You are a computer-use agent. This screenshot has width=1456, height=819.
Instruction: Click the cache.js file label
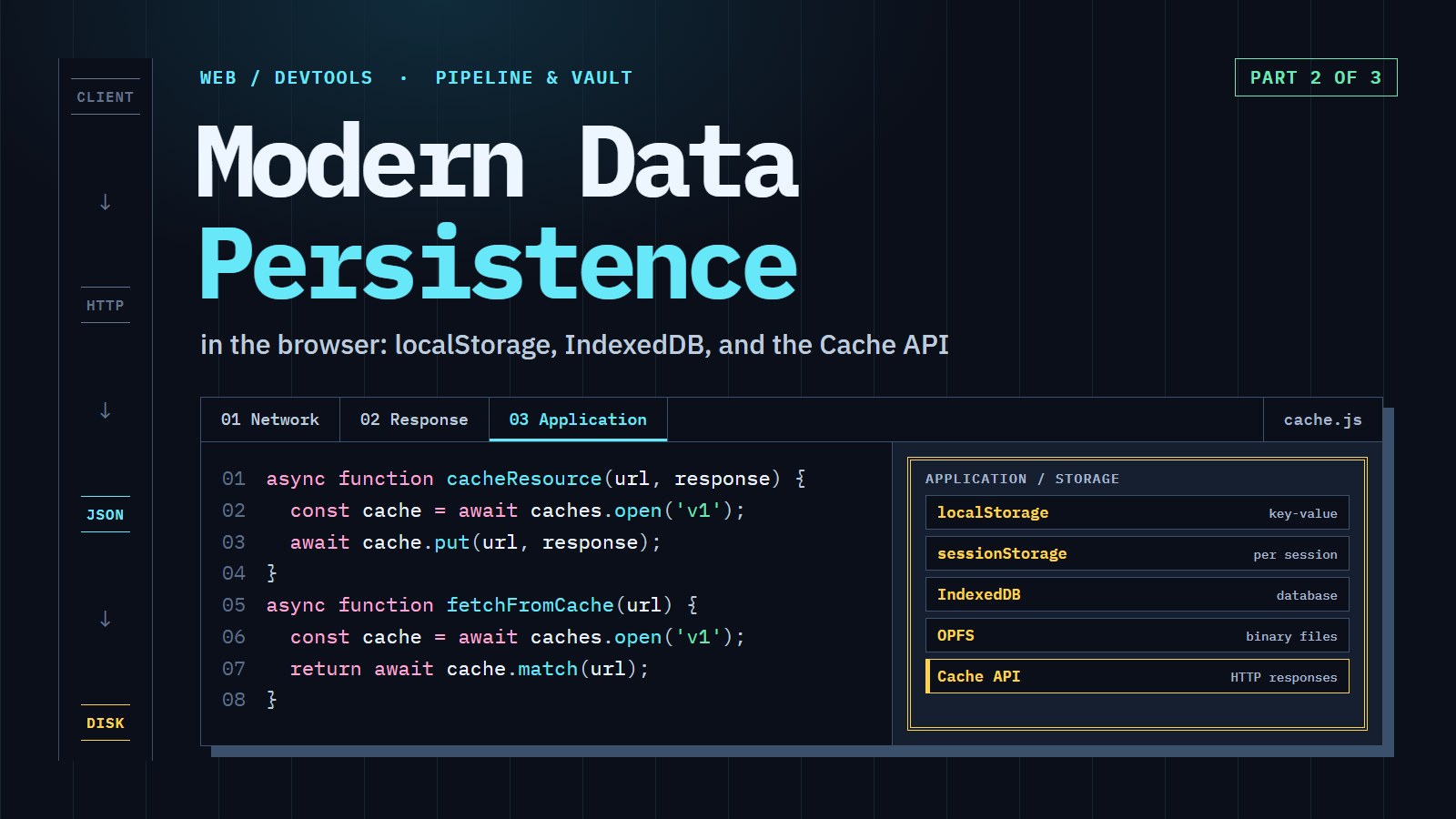point(1323,420)
